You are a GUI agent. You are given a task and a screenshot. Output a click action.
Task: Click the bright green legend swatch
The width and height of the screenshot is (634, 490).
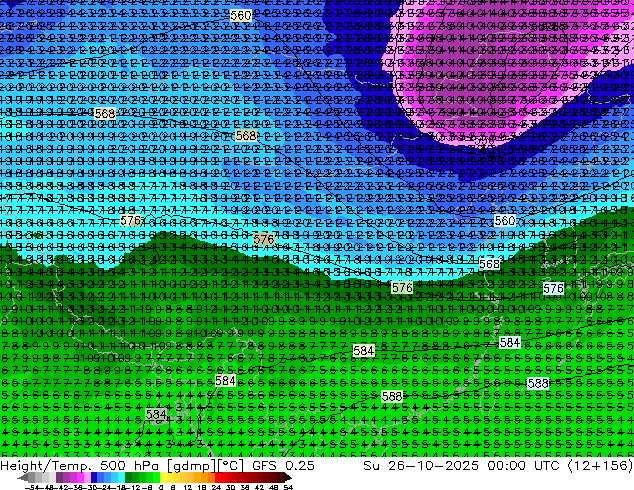(x=156, y=477)
